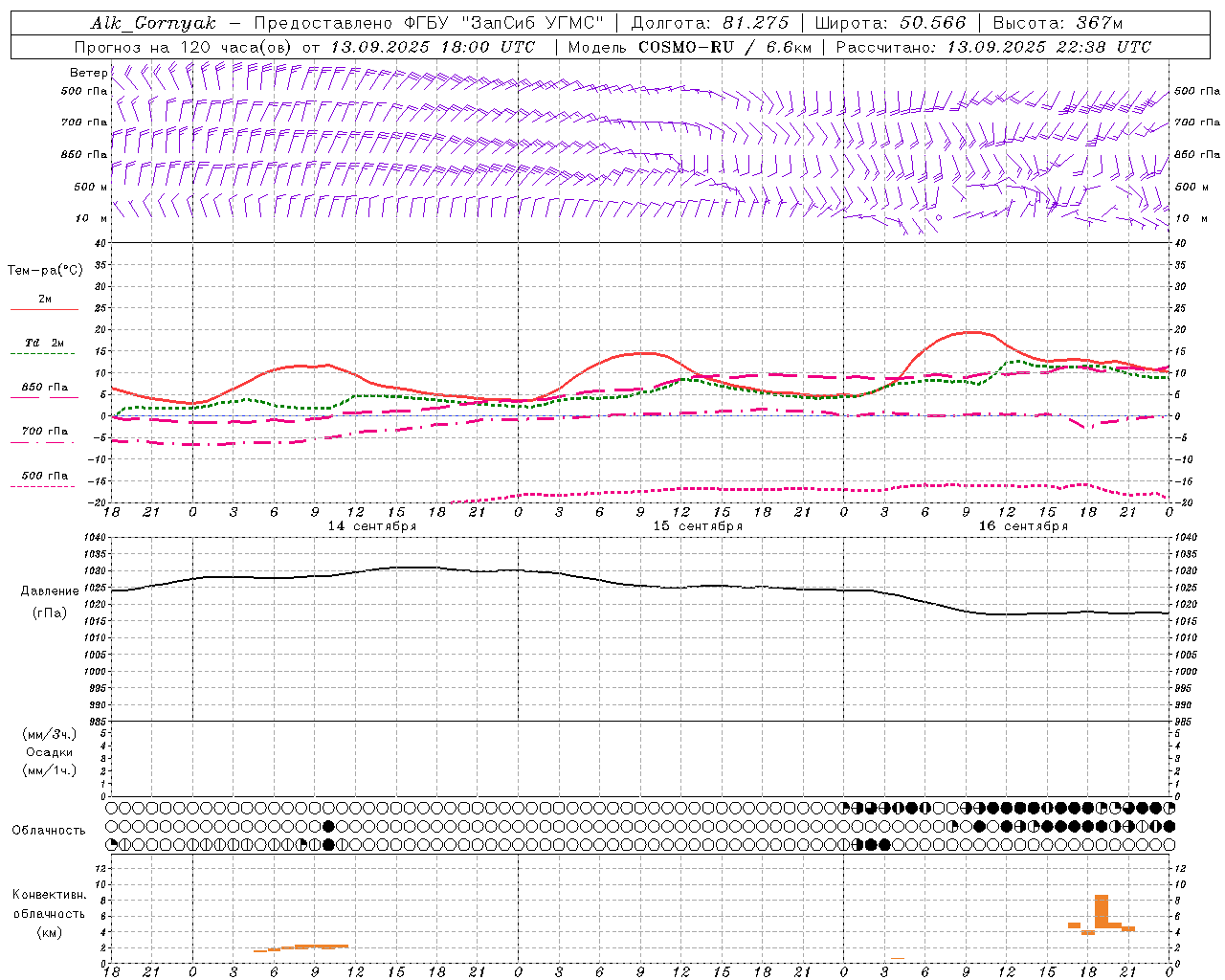Click the '1015' value on right pressure axis
Image resolution: width=1225 pixels, height=980 pixels.
point(1186,621)
